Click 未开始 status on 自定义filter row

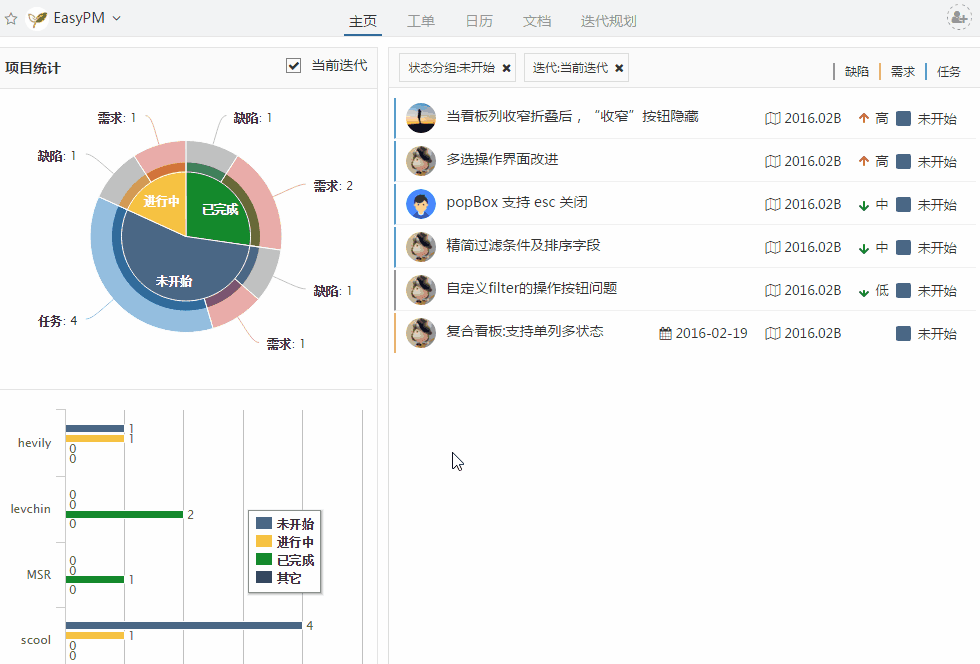coord(937,291)
